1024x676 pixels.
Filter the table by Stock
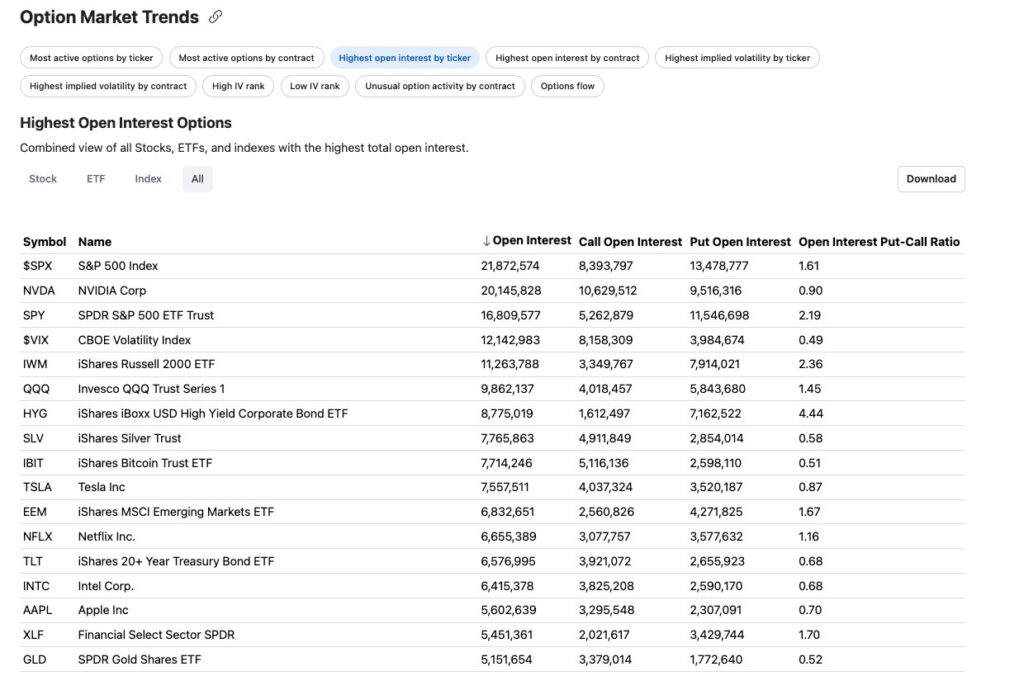[x=43, y=179]
